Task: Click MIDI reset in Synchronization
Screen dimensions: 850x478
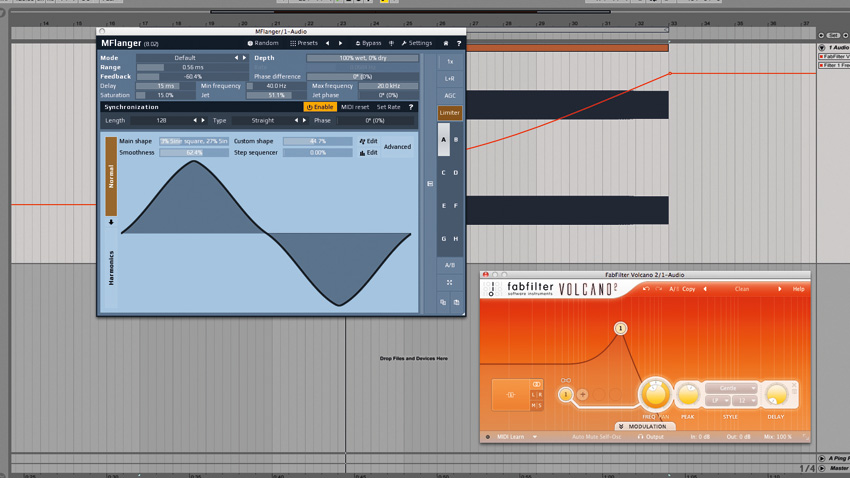Action: point(355,107)
